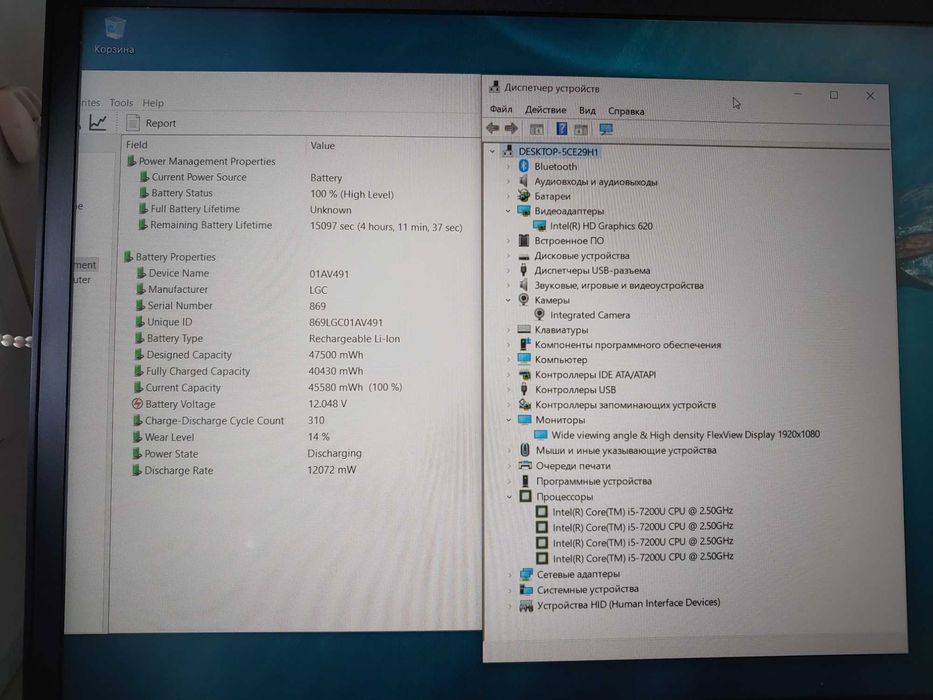
Task: Click the Аудиовходы и аудиовыходы speaker icon
Action: (x=524, y=181)
